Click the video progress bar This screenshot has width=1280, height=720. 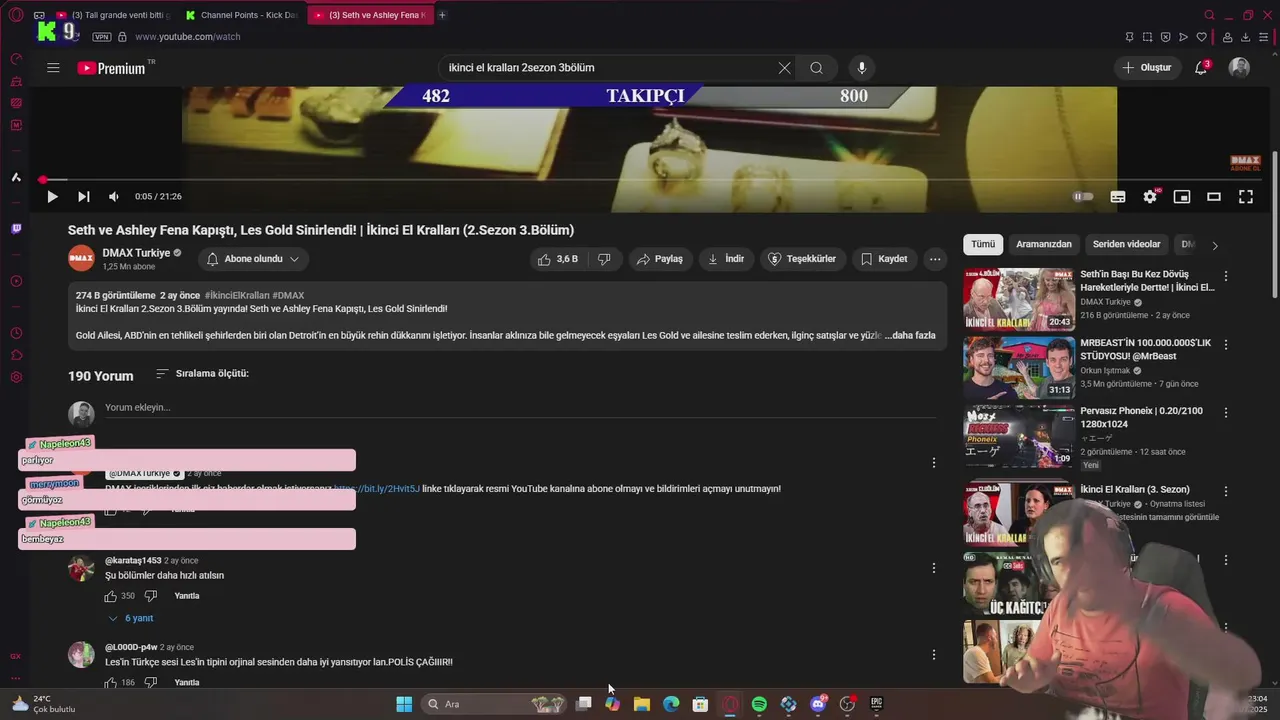tap(650, 180)
